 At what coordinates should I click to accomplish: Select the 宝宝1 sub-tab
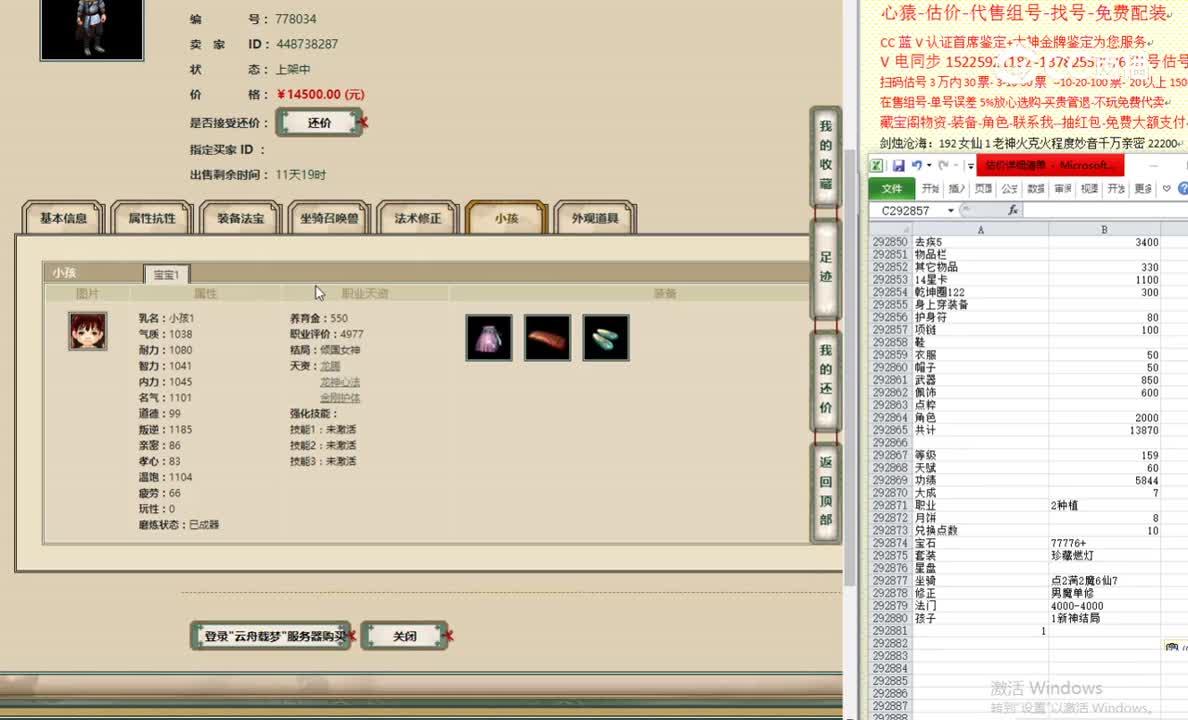tap(166, 273)
